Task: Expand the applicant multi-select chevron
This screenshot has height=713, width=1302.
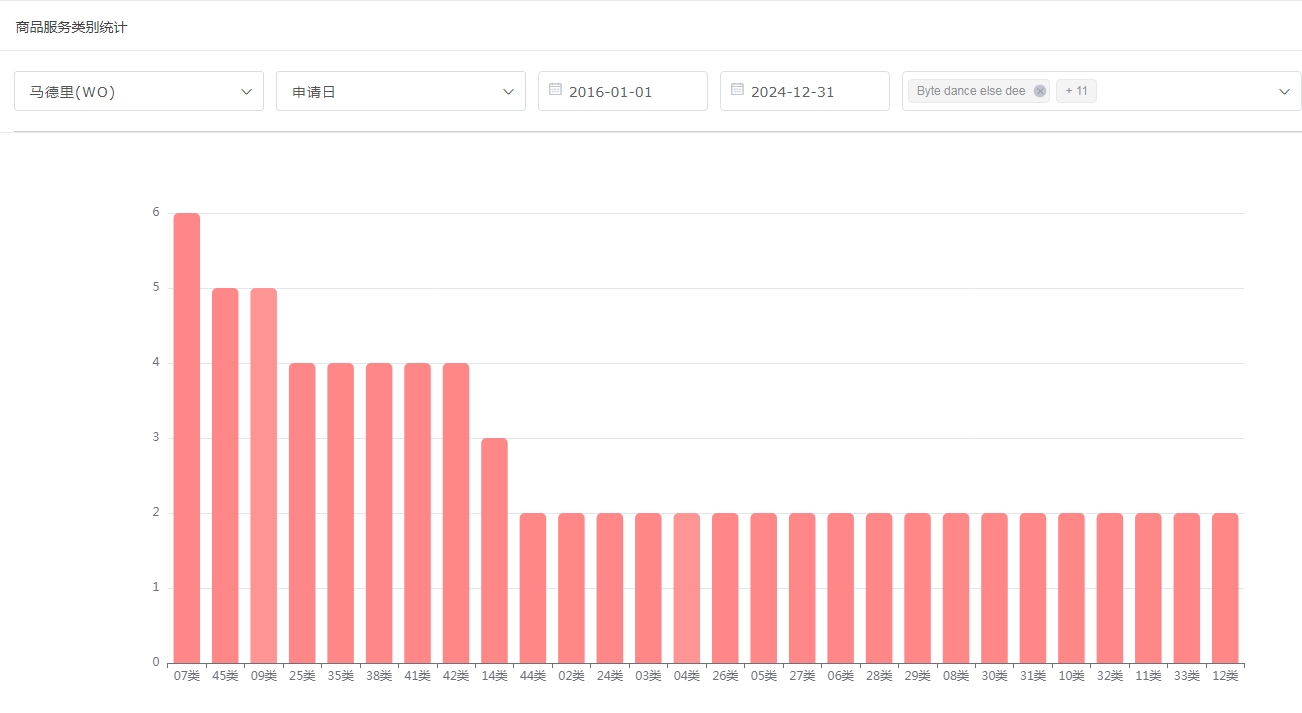Action: [1284, 92]
